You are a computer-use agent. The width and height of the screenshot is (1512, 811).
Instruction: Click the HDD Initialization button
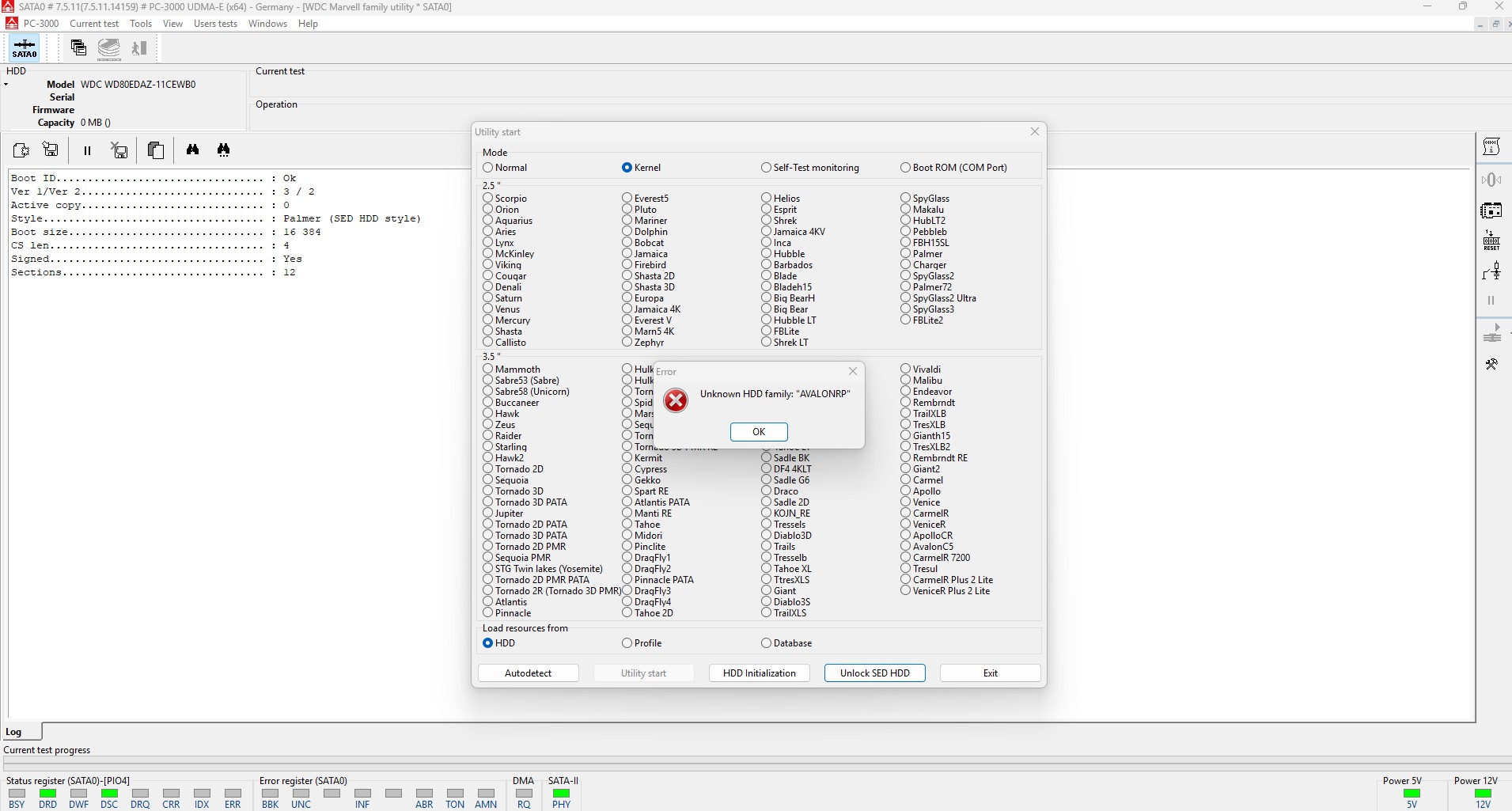[760, 673]
